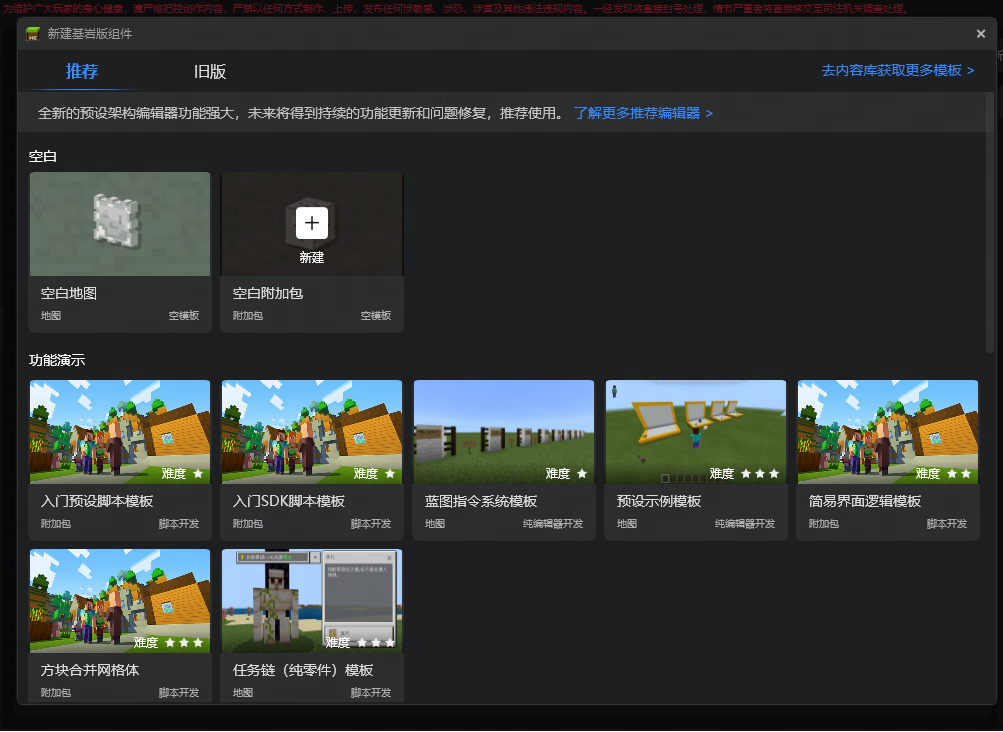The width and height of the screenshot is (1003, 732).
Task: Click the 空白地图 card title
Action: [68, 293]
